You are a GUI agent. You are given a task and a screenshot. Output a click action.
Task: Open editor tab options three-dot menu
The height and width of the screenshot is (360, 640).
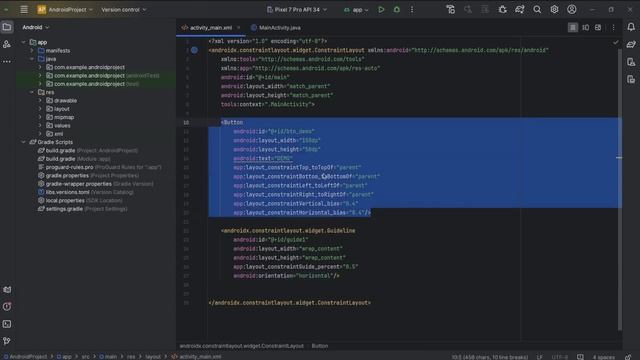613,27
